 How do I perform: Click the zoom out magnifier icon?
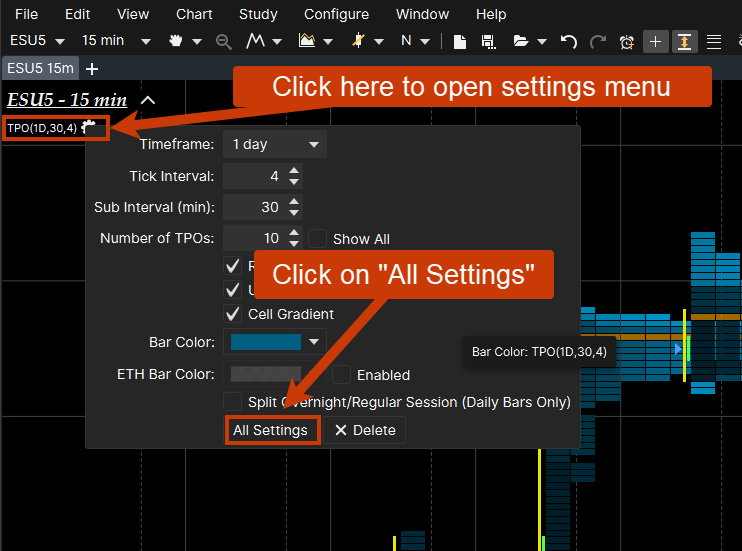click(x=223, y=42)
